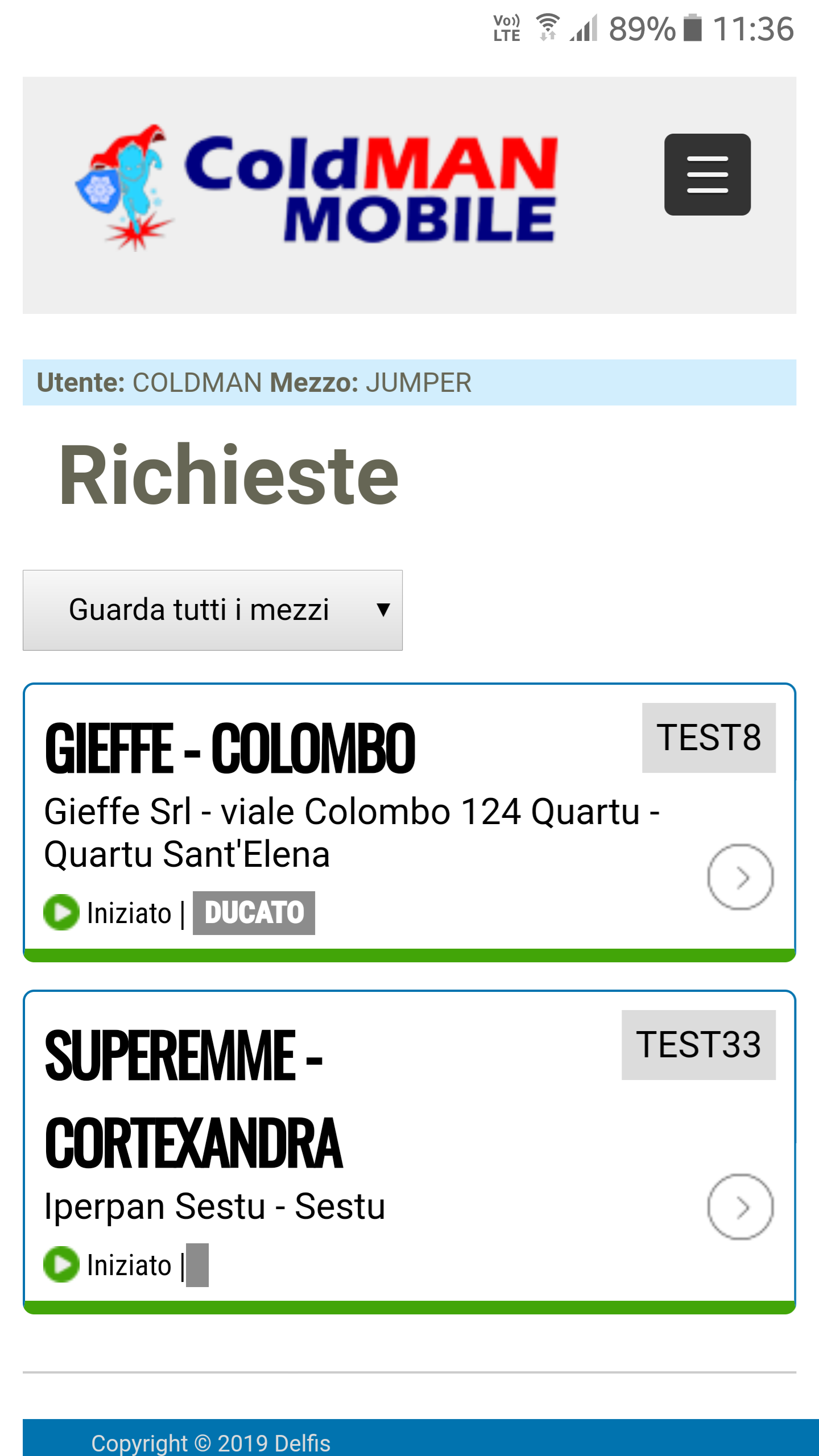This screenshot has width=819, height=1456.
Task: Click the empty gray vehicle tag on SUPEREMME card
Action: (197, 1265)
